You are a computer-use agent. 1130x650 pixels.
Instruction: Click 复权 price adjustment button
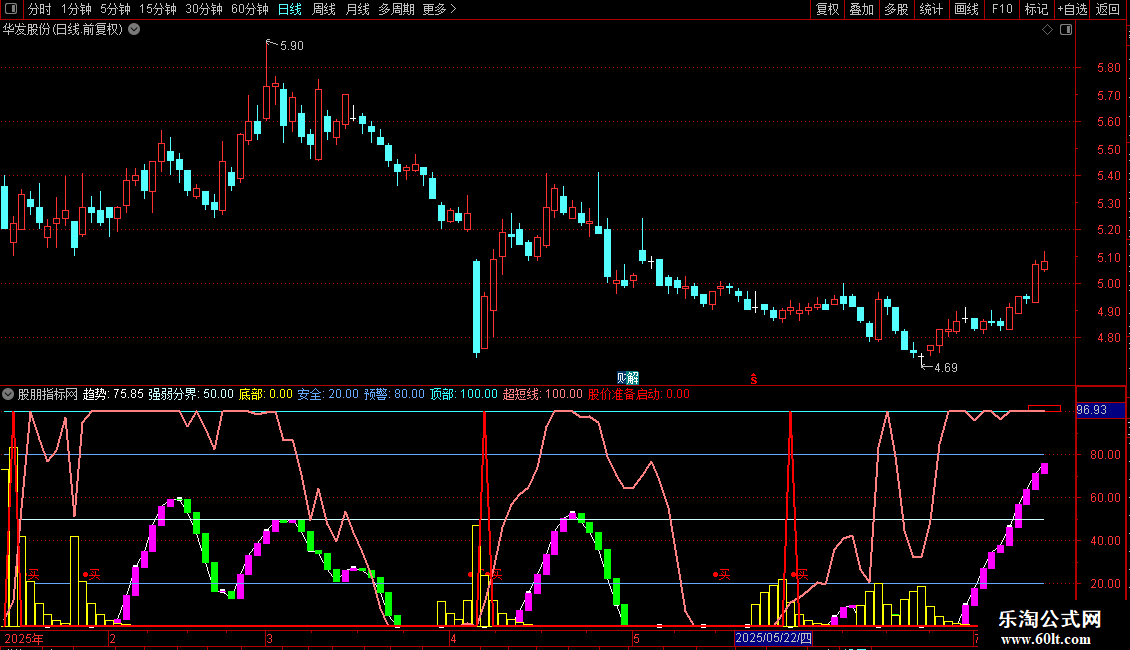pyautogui.click(x=827, y=9)
